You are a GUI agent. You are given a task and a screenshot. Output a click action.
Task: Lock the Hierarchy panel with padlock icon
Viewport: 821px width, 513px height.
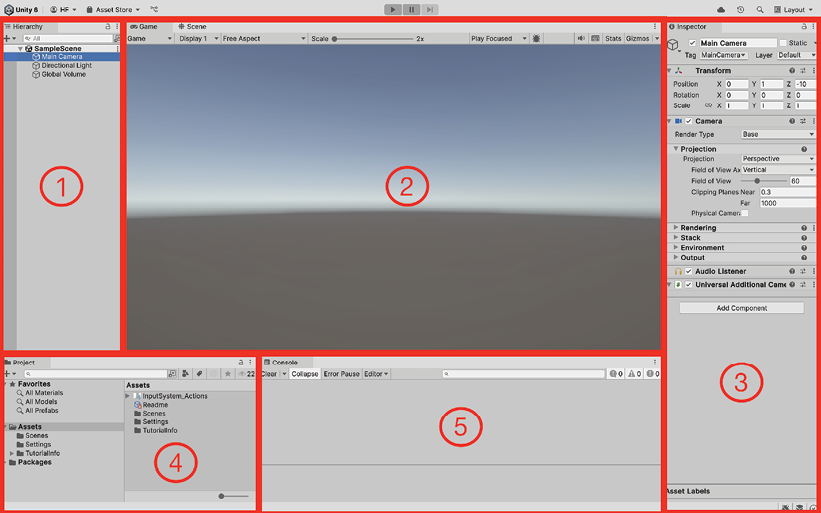click(107, 26)
